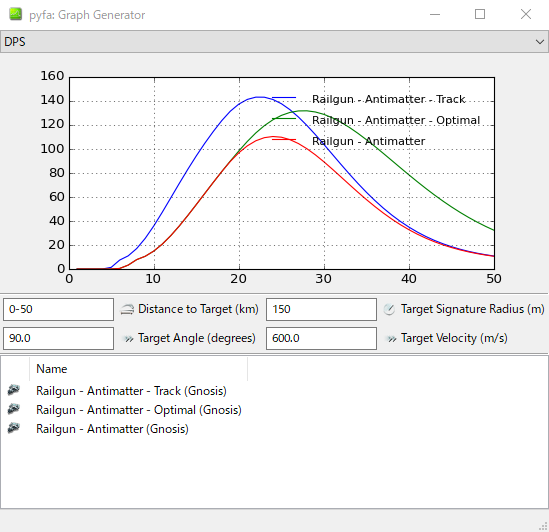Click the Target Signature Radius (m) label

[x=473, y=309]
